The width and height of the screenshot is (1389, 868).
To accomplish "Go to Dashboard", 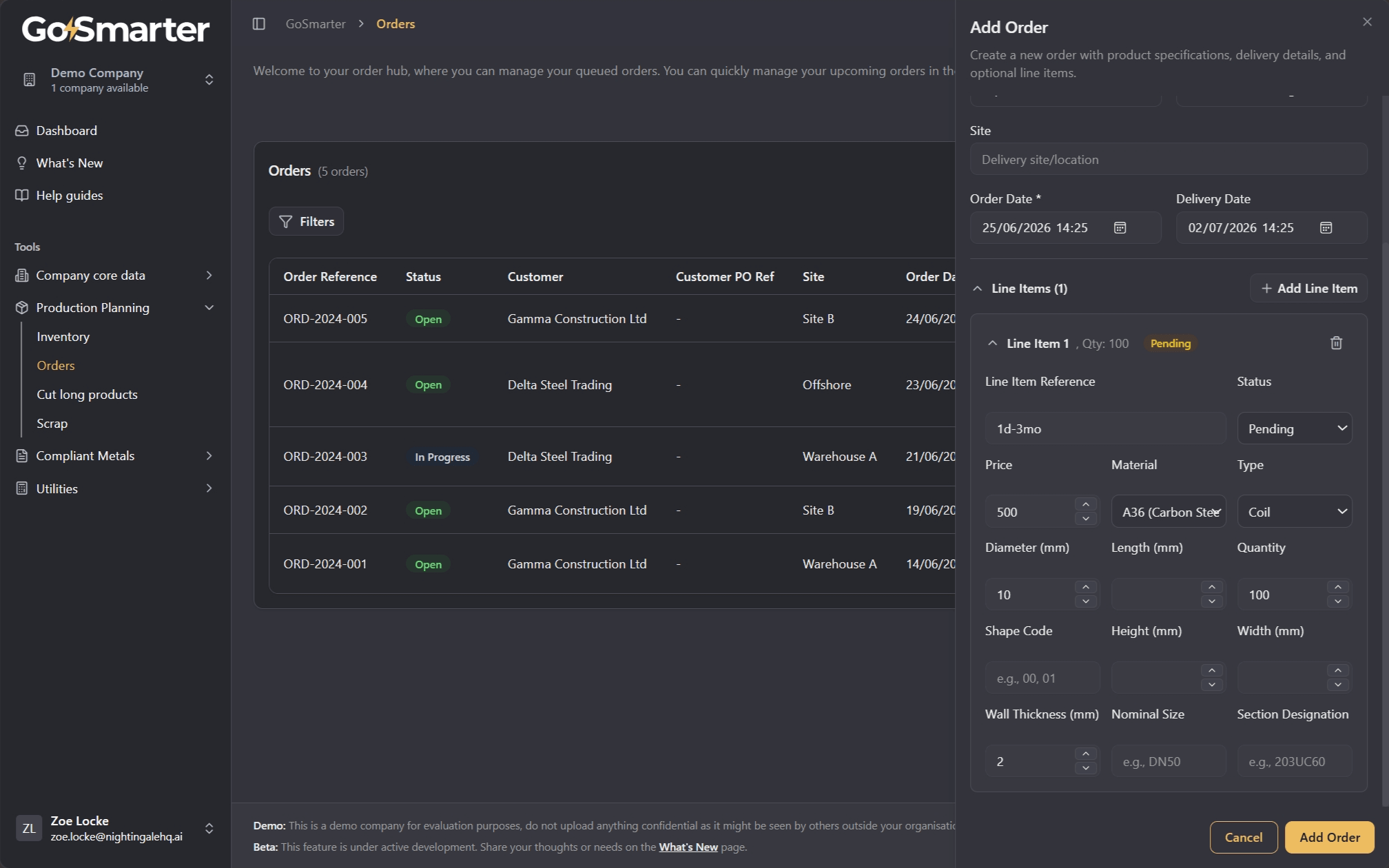I will click(66, 131).
